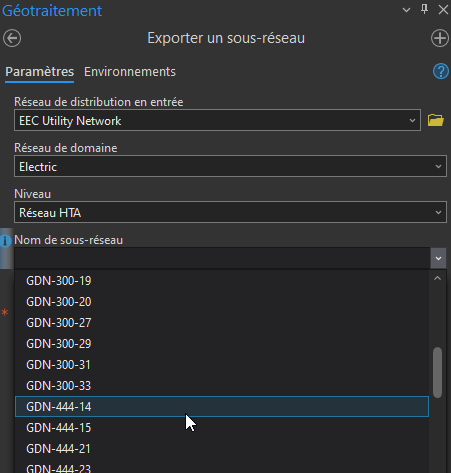Collapse the Nom de sous-réseau dropdown arrow

438,258
